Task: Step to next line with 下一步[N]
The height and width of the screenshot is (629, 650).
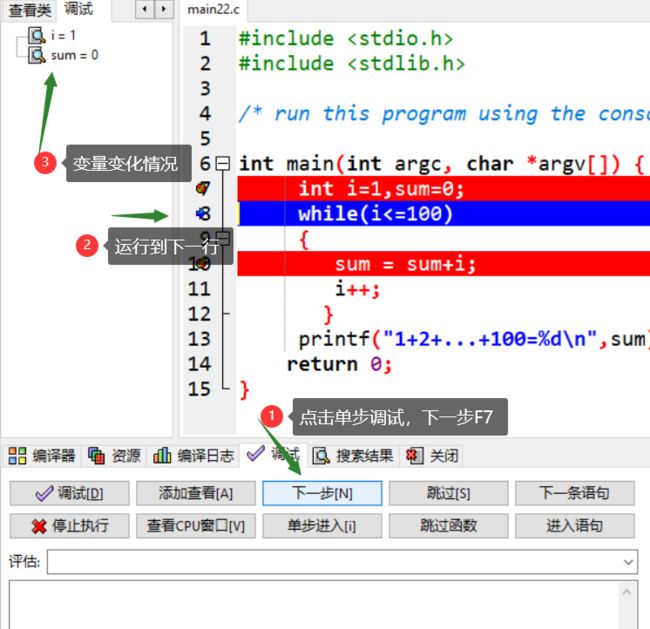Action: [322, 493]
